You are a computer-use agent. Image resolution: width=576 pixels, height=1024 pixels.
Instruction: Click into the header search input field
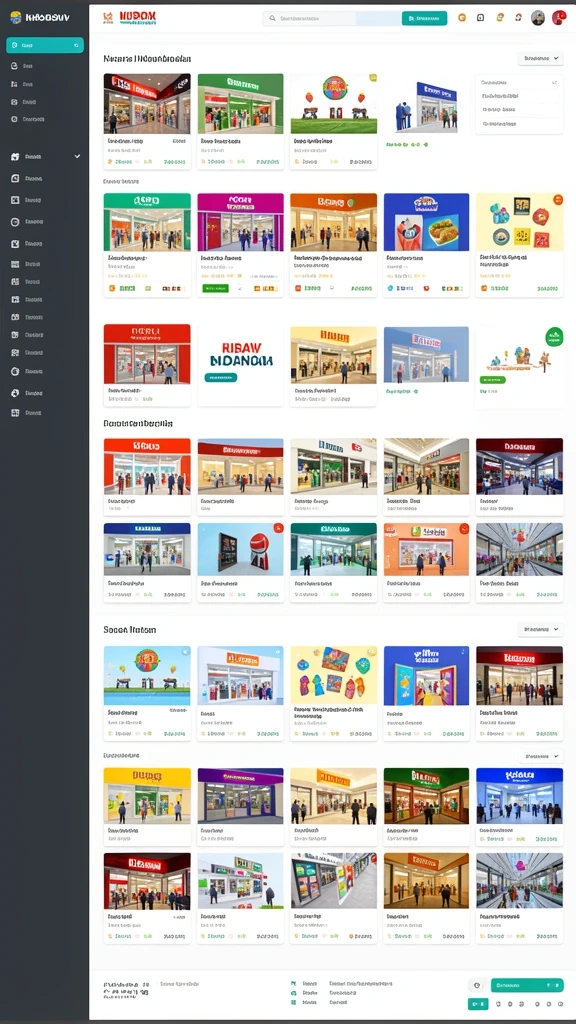pos(332,19)
